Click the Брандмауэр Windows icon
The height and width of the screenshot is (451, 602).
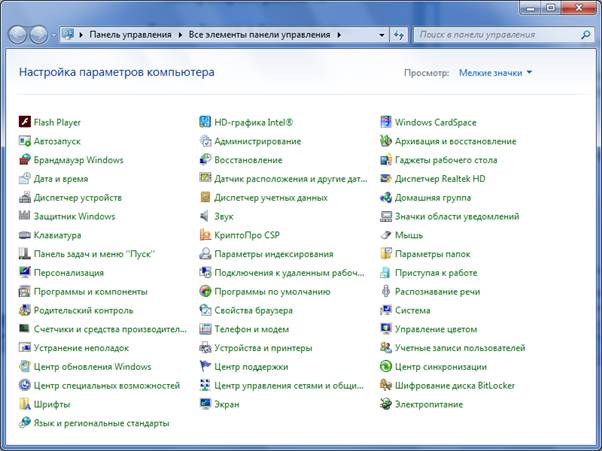pos(25,160)
